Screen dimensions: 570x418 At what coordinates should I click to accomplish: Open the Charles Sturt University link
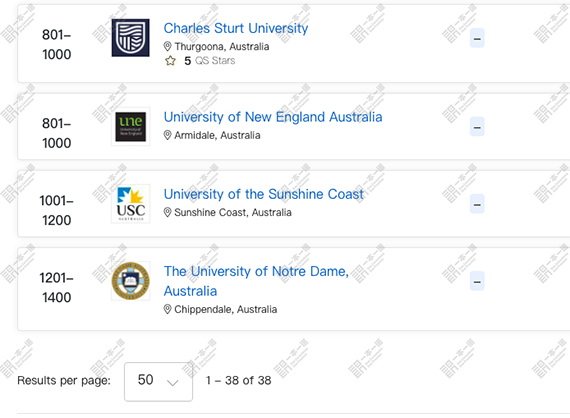[x=236, y=28]
